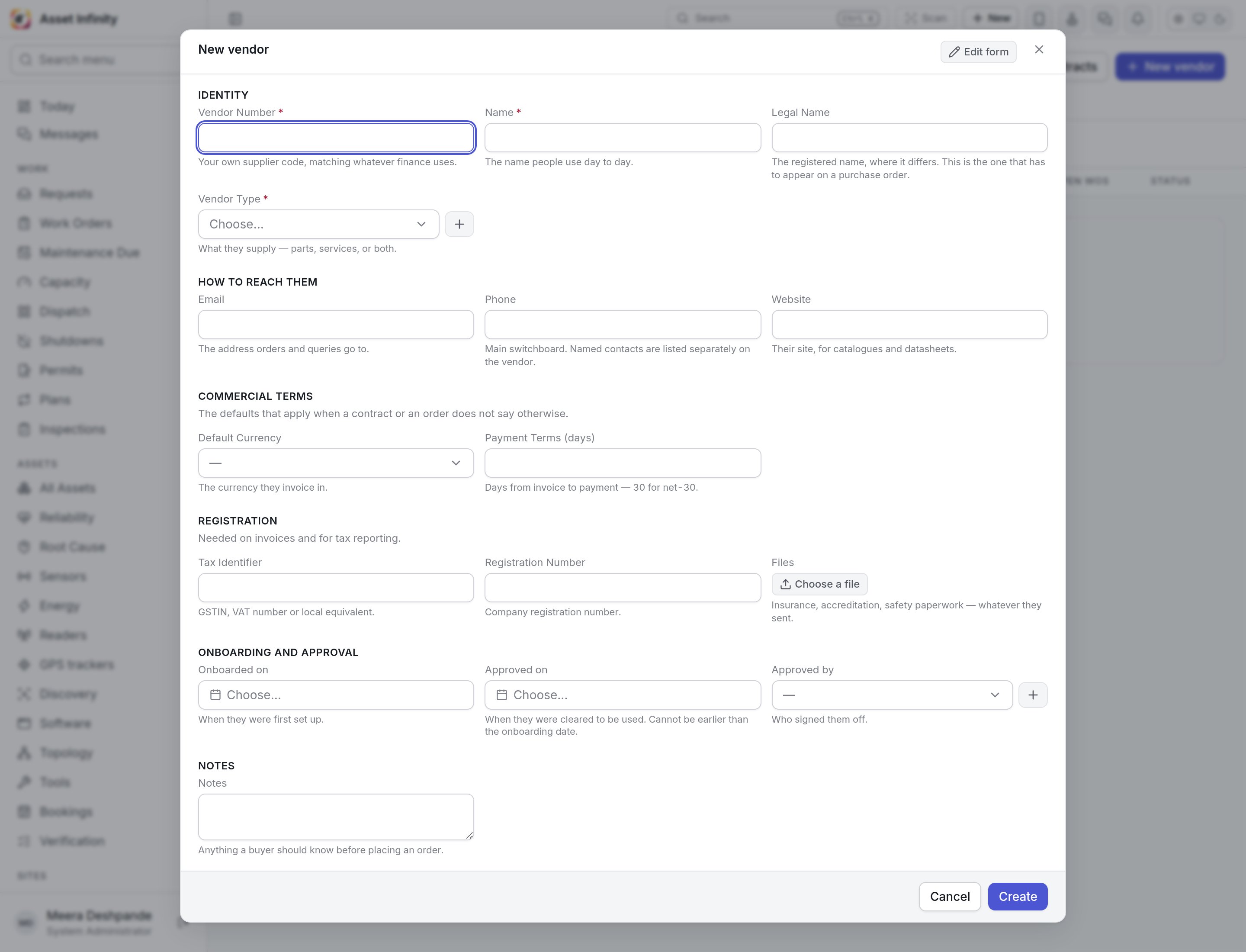
Task: Click the Cancel button
Action: tap(950, 897)
